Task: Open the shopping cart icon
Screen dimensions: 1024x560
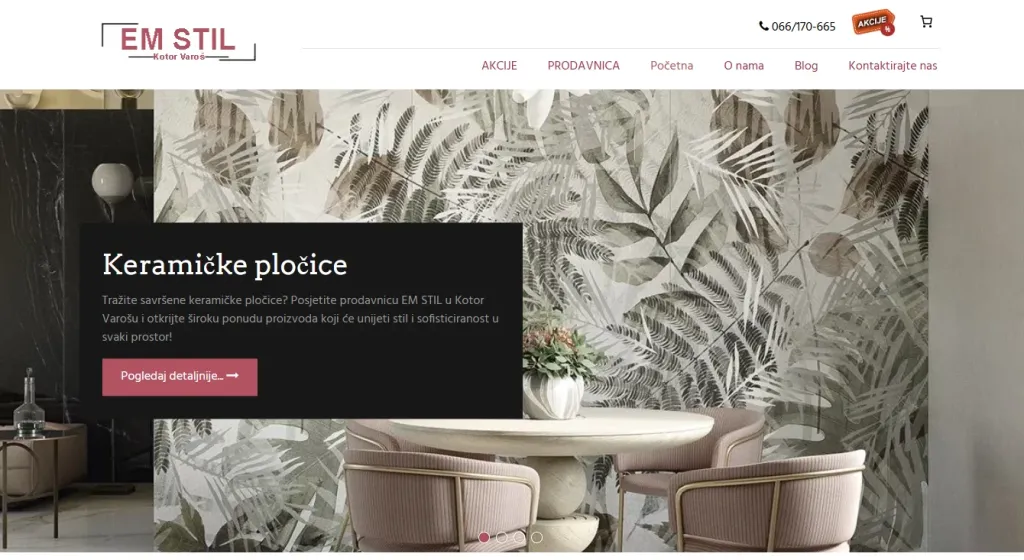Action: (x=926, y=22)
